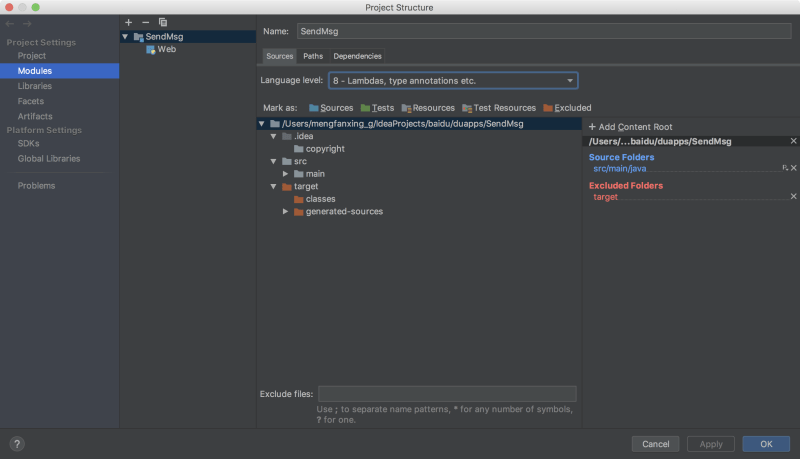Collapse the src folder node

[x=273, y=161]
